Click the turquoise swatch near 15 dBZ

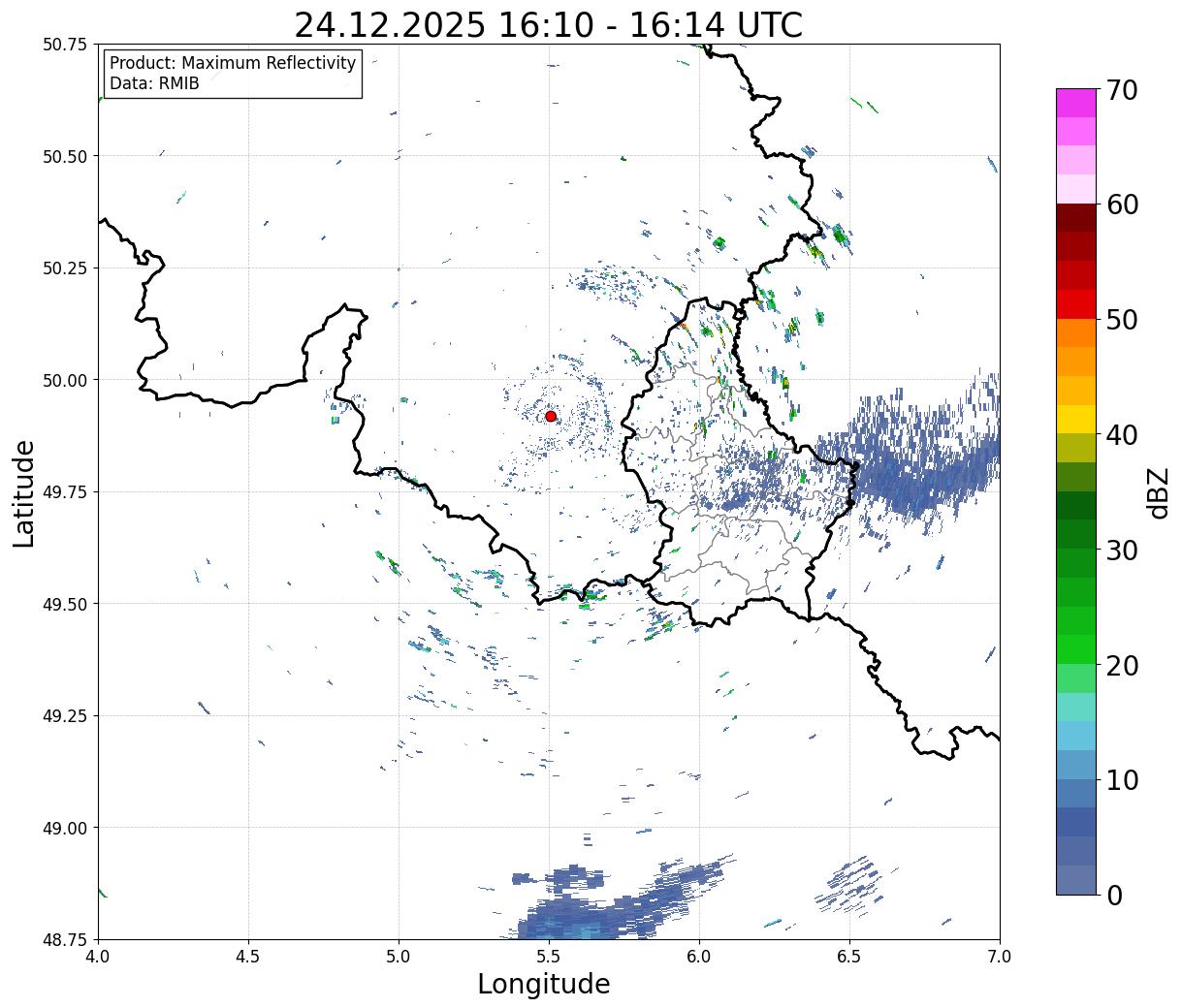(1076, 707)
